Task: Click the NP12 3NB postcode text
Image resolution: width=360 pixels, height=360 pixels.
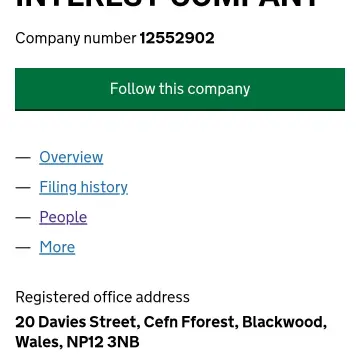Action: [103, 342]
